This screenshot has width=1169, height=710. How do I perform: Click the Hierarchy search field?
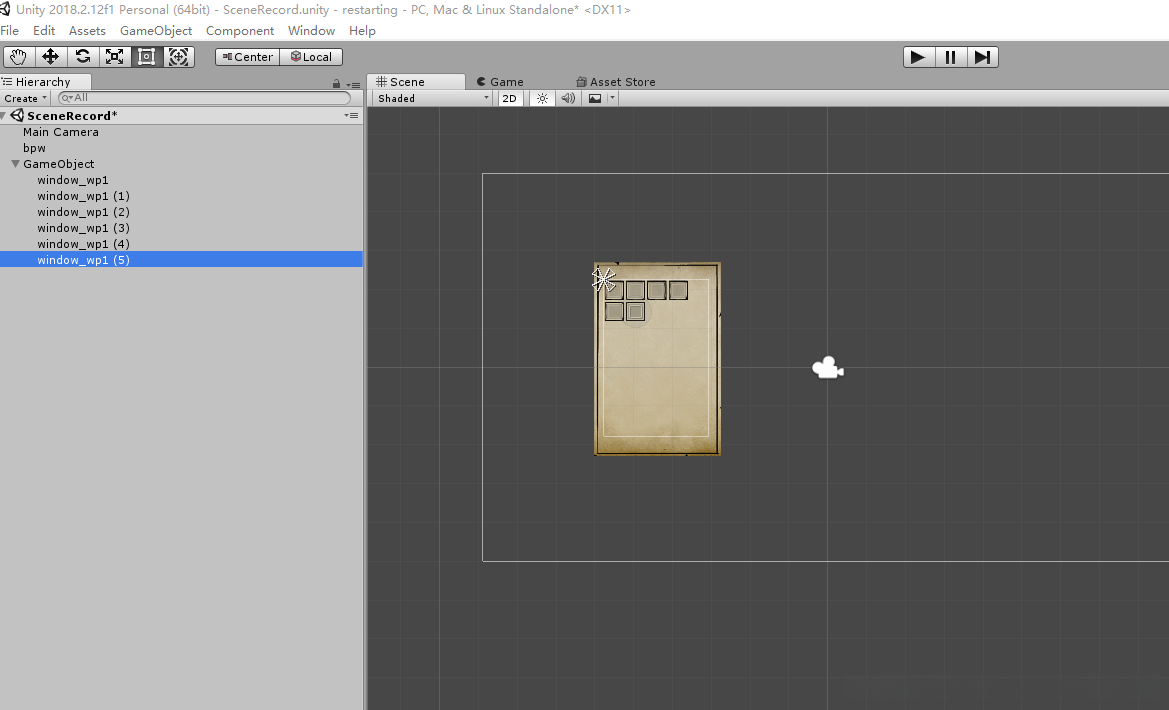[x=205, y=98]
